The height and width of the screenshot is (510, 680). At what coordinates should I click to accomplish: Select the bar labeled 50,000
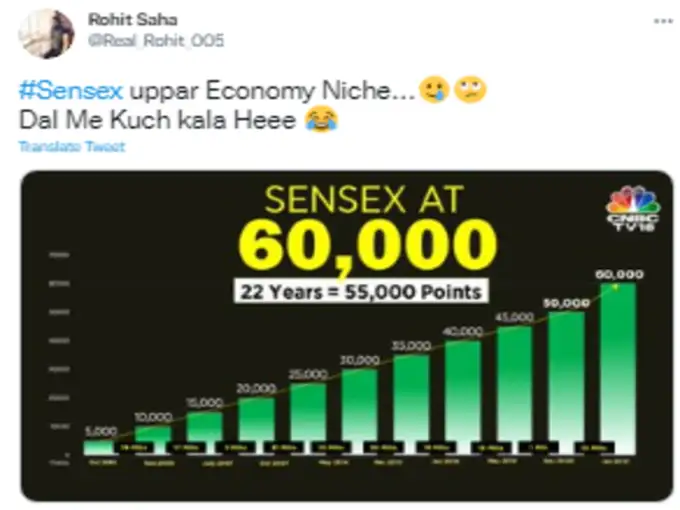(x=567, y=381)
